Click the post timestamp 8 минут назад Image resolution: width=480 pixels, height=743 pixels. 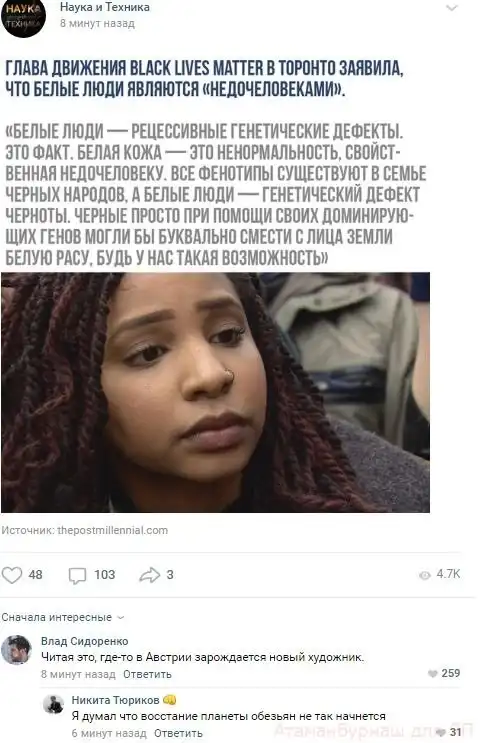[97, 23]
